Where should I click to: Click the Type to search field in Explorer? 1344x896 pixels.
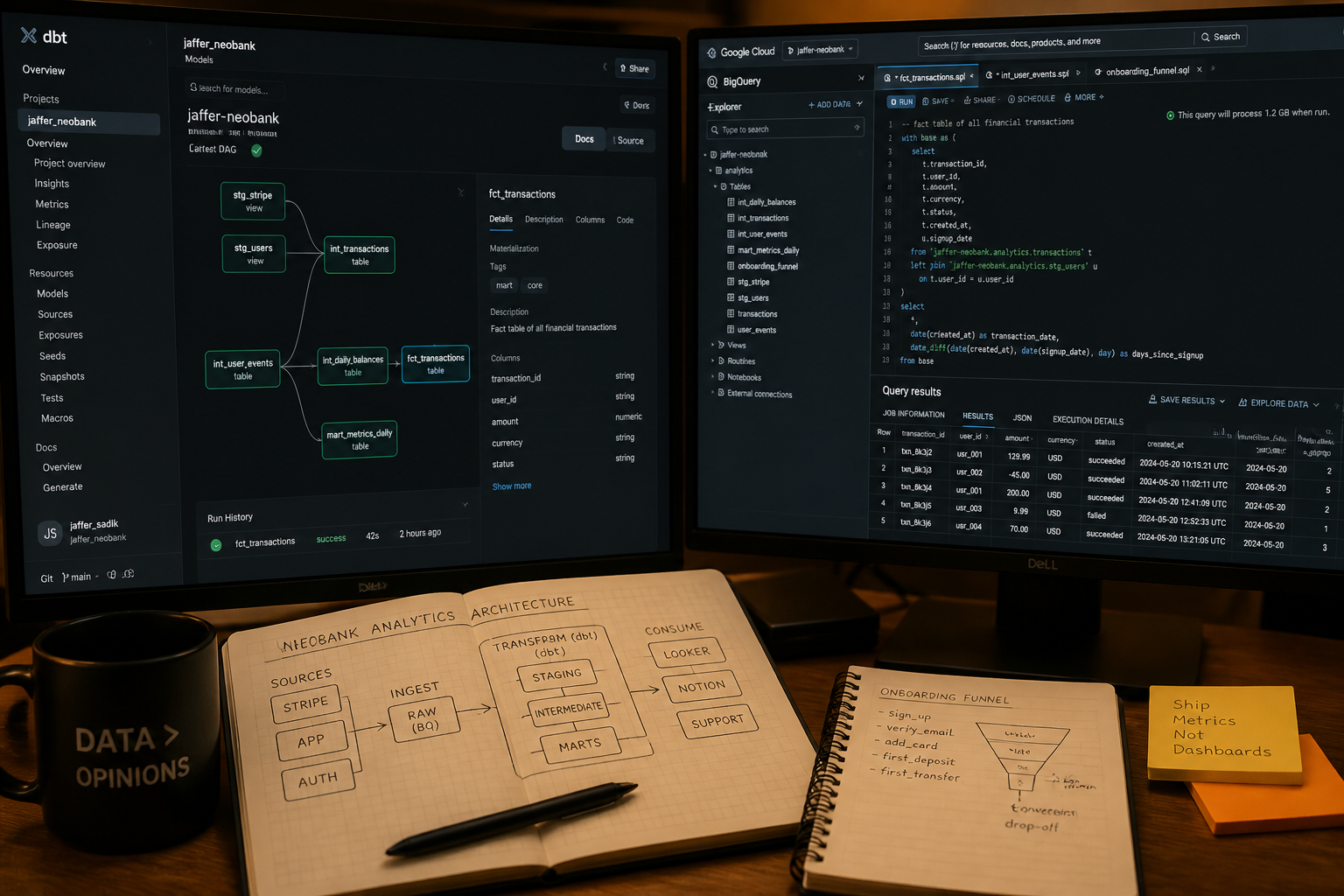click(786, 129)
